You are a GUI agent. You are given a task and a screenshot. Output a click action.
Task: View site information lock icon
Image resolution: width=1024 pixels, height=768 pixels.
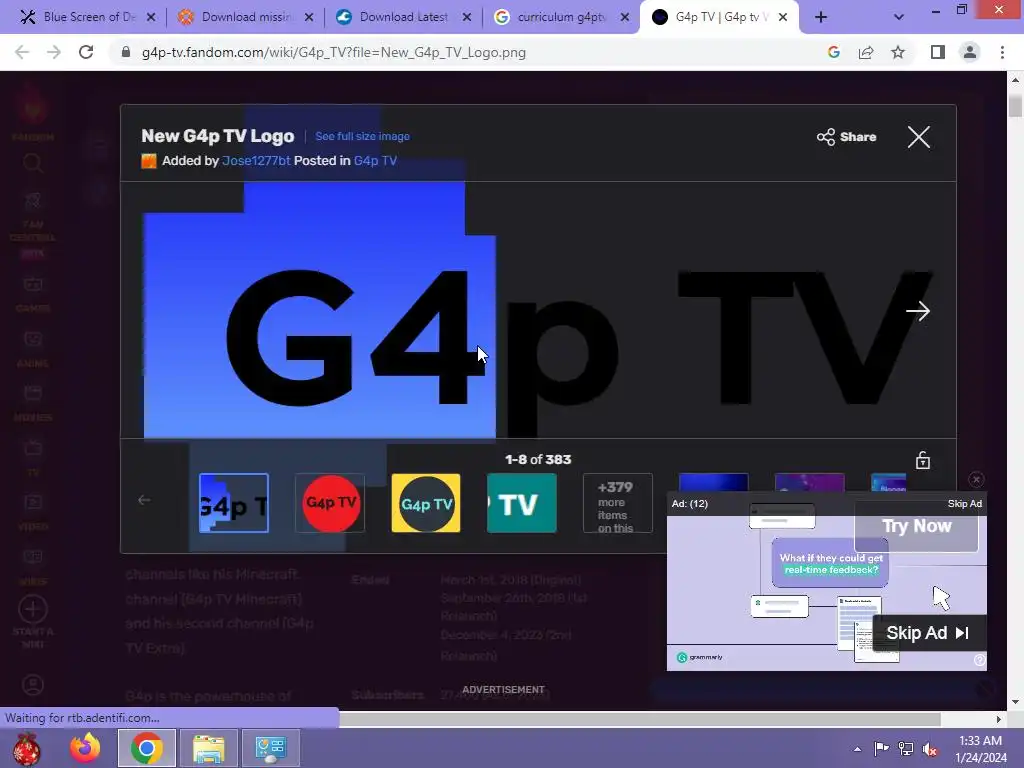pos(126,52)
